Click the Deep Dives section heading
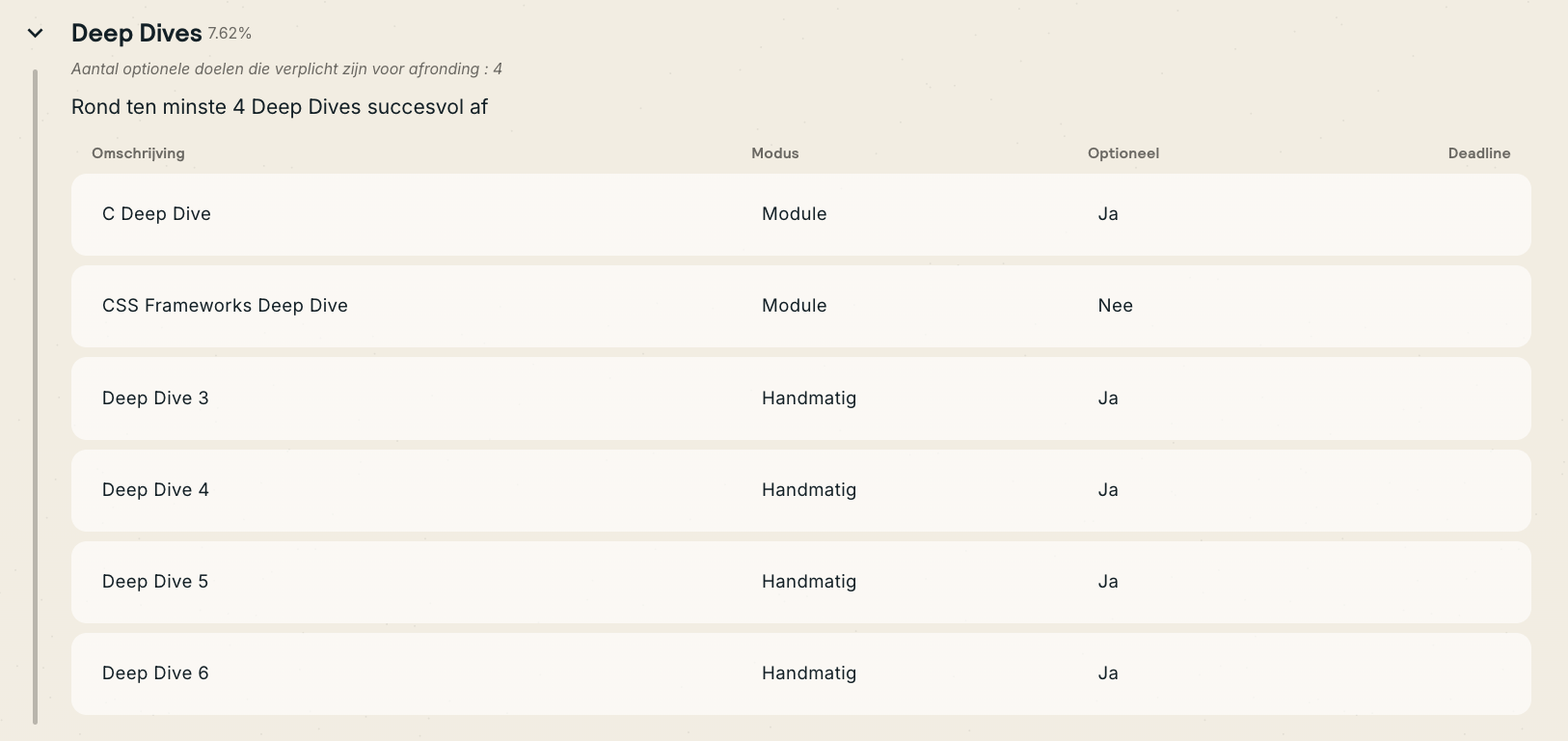The width and height of the screenshot is (1568, 741). (x=136, y=34)
